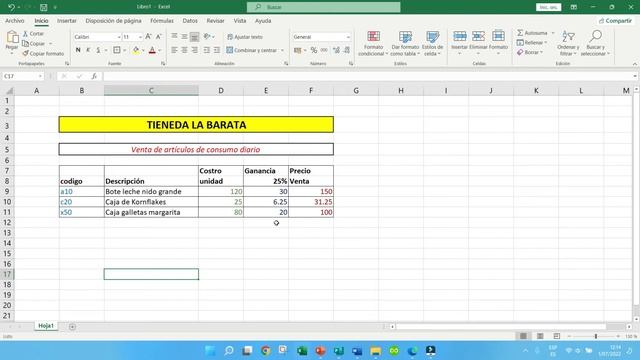Image resolution: width=640 pixels, height=360 pixels.
Task: Click the insert function fx button
Action: [94, 76]
